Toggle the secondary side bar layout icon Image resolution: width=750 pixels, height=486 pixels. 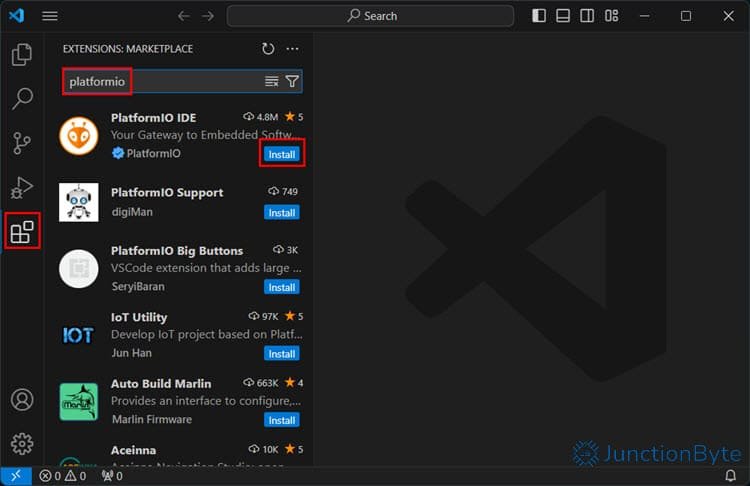click(x=587, y=16)
